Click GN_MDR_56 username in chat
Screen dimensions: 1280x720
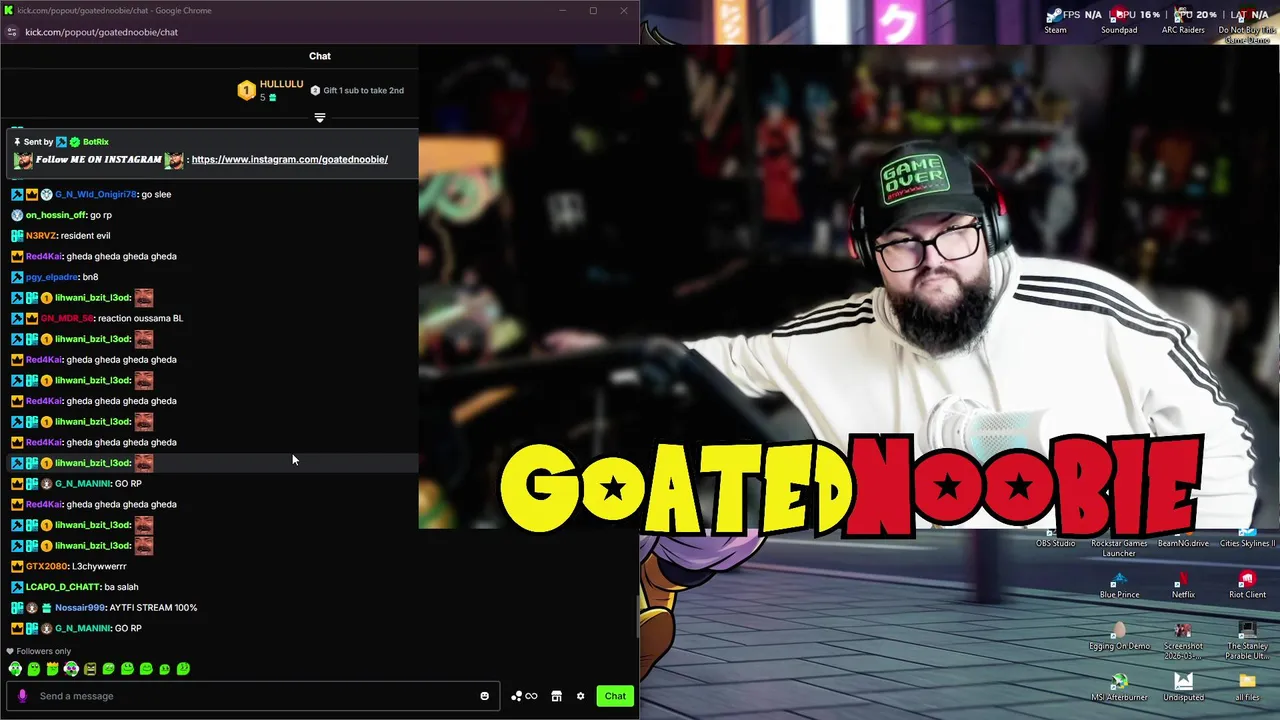point(67,318)
